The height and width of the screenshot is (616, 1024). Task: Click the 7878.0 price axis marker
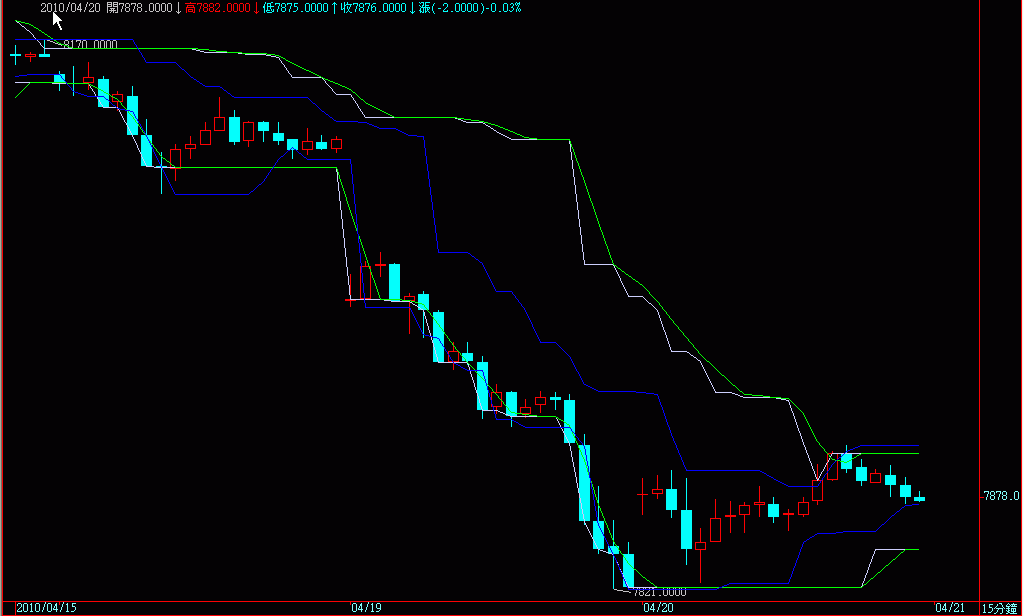coord(1002,496)
